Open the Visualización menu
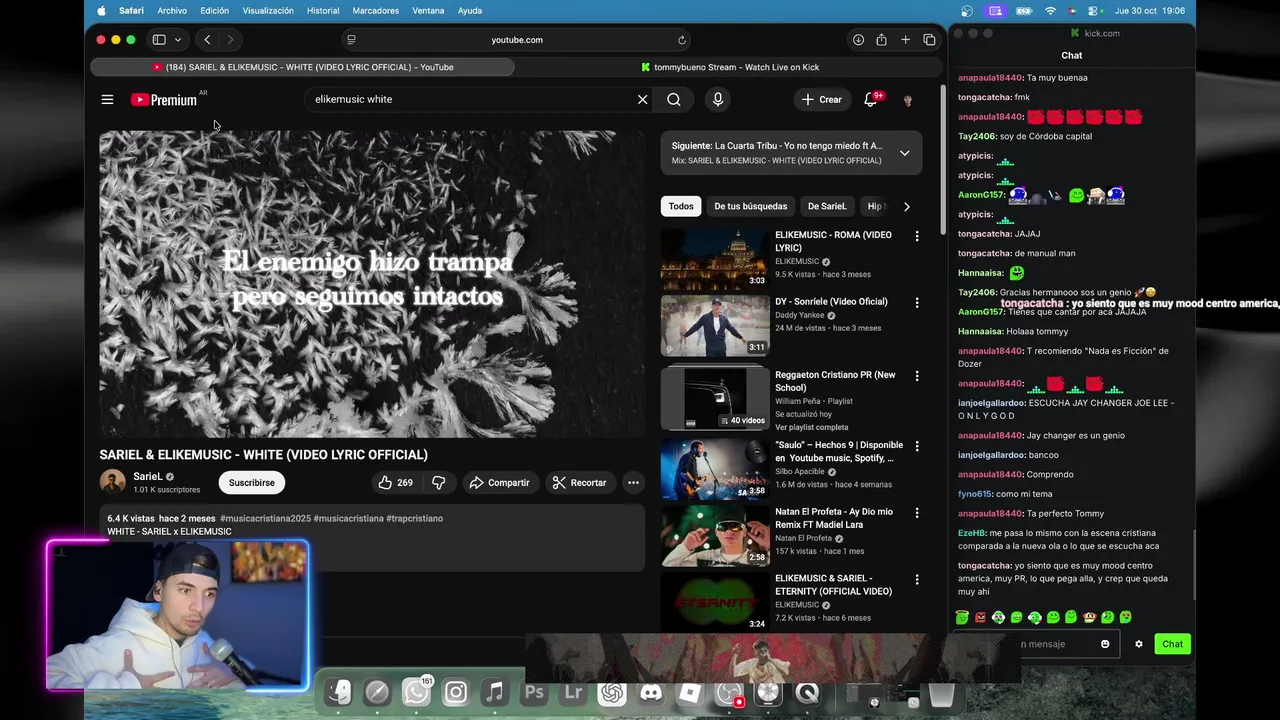The width and height of the screenshot is (1280, 720). click(268, 11)
